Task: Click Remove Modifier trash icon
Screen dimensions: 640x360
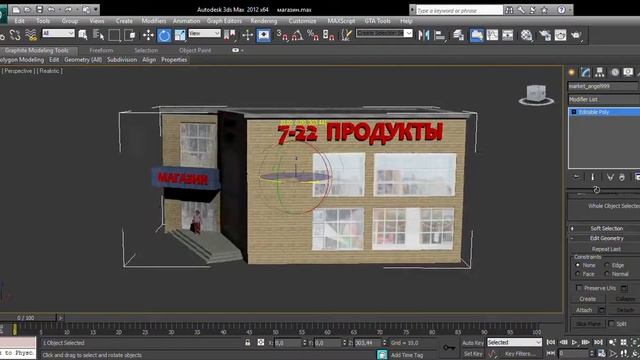Action: click(622, 177)
